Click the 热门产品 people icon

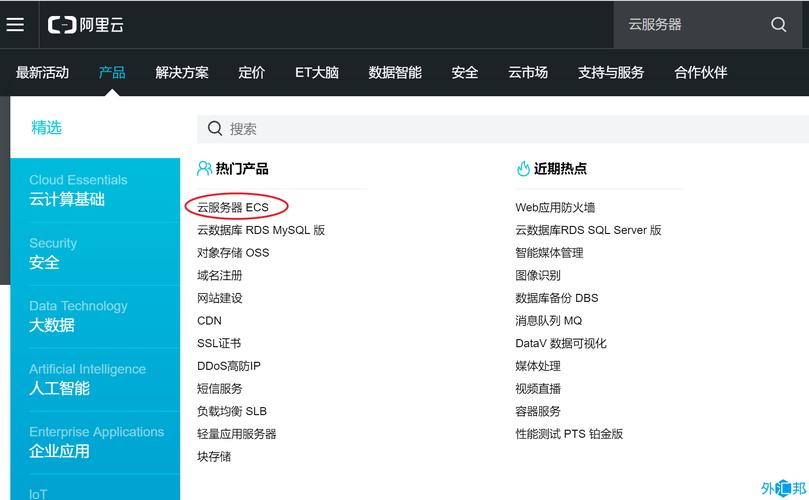[x=204, y=168]
